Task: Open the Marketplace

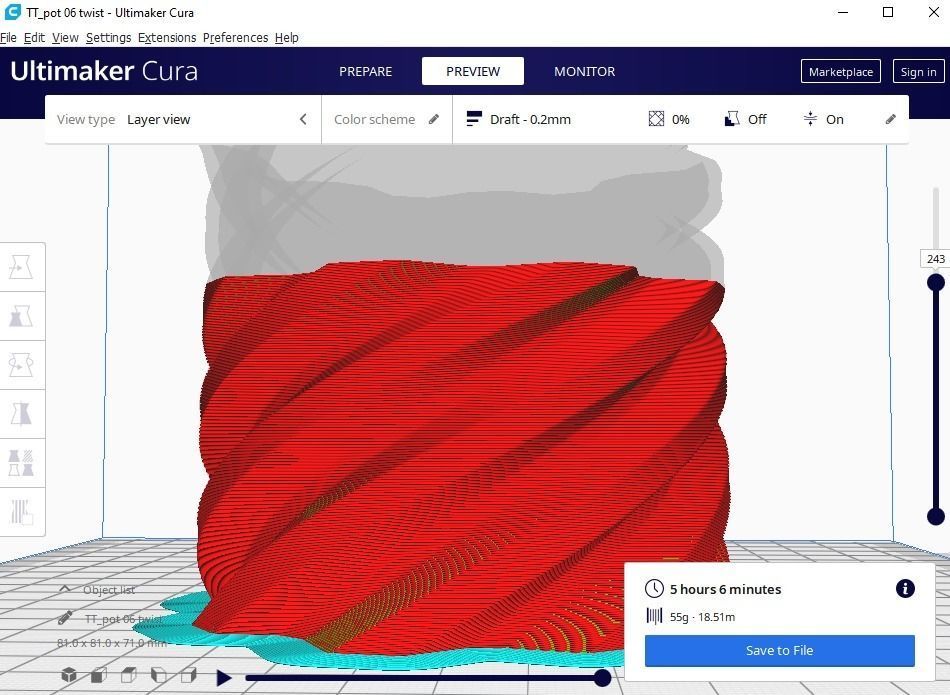Action: click(x=841, y=71)
